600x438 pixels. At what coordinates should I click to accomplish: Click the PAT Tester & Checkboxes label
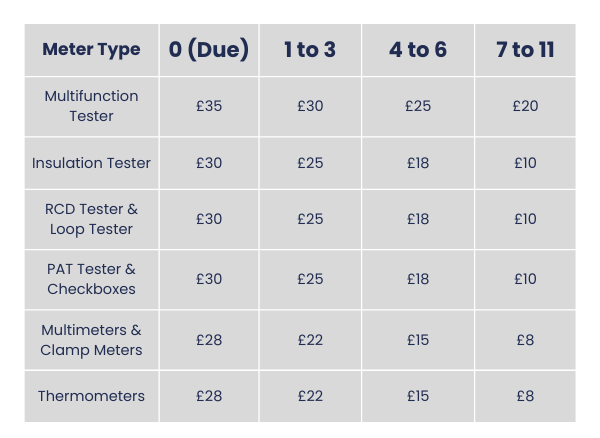click(91, 279)
